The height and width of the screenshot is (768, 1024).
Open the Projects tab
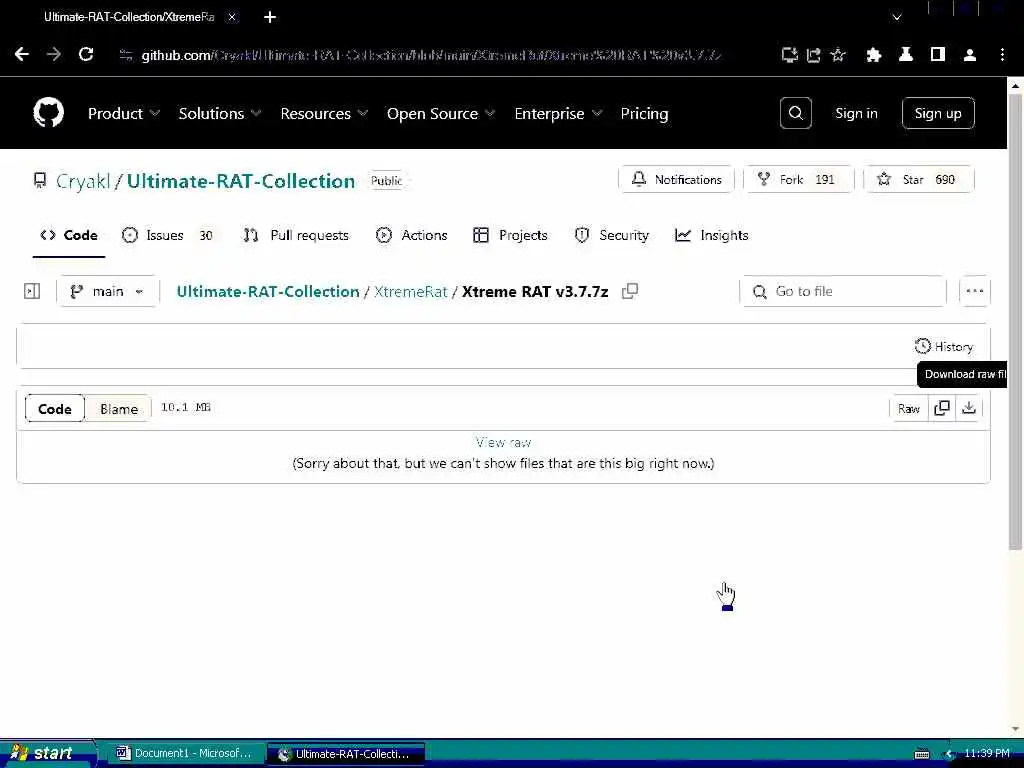point(510,235)
